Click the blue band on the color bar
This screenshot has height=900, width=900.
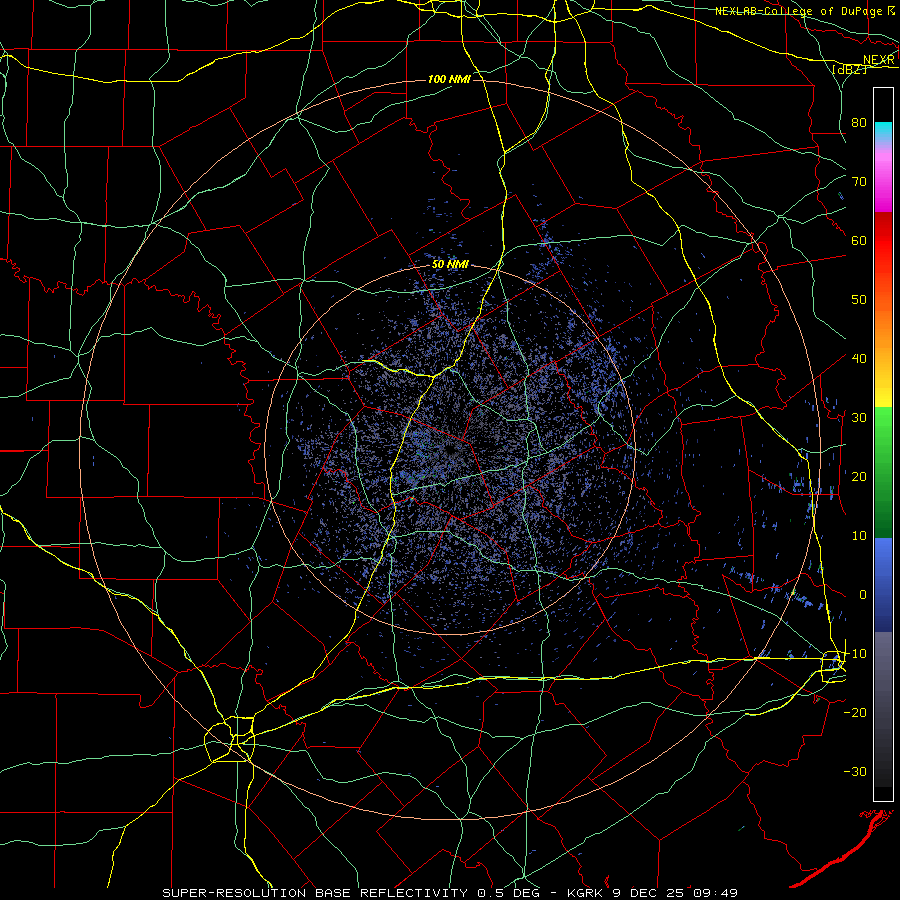tap(883, 584)
